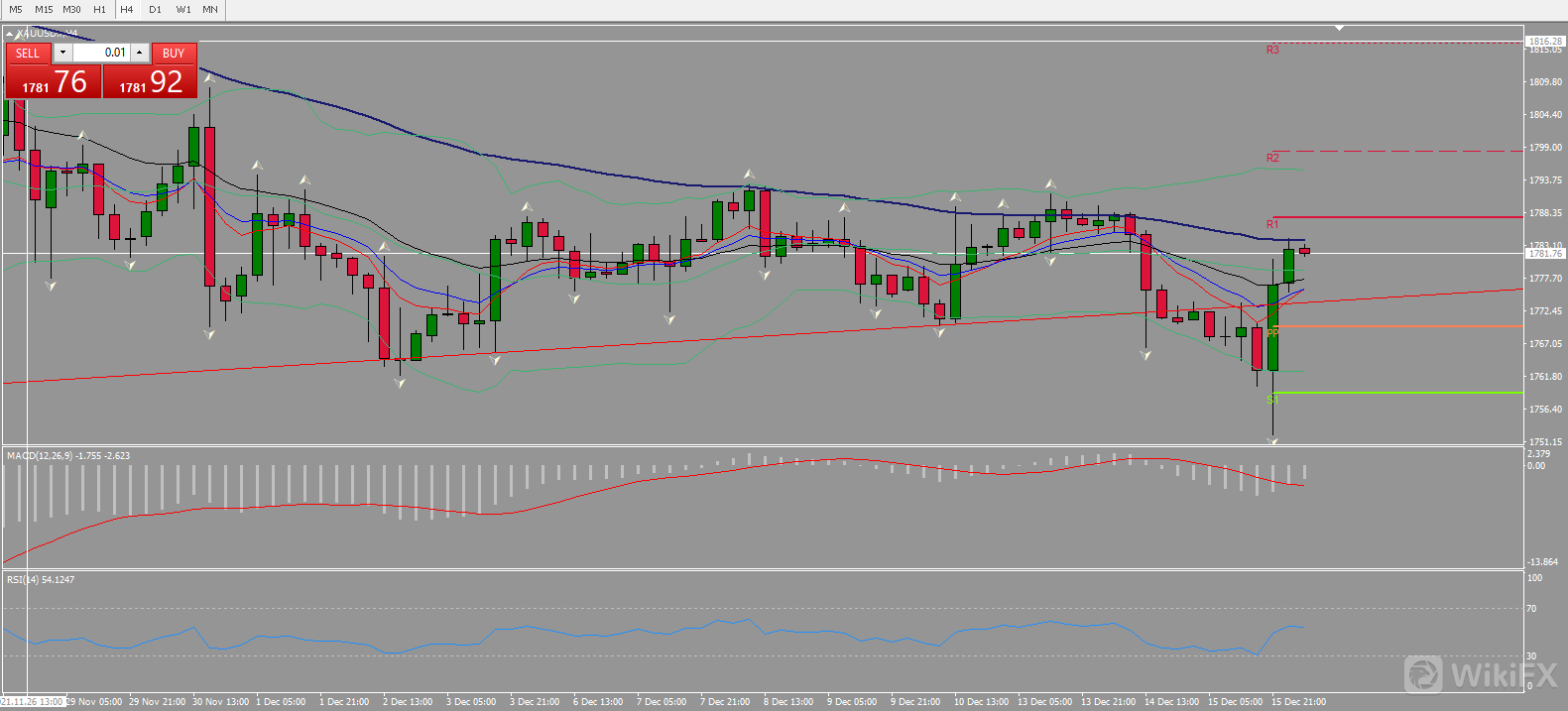
Task: Increase lot volume with up arrow
Action: pos(140,53)
